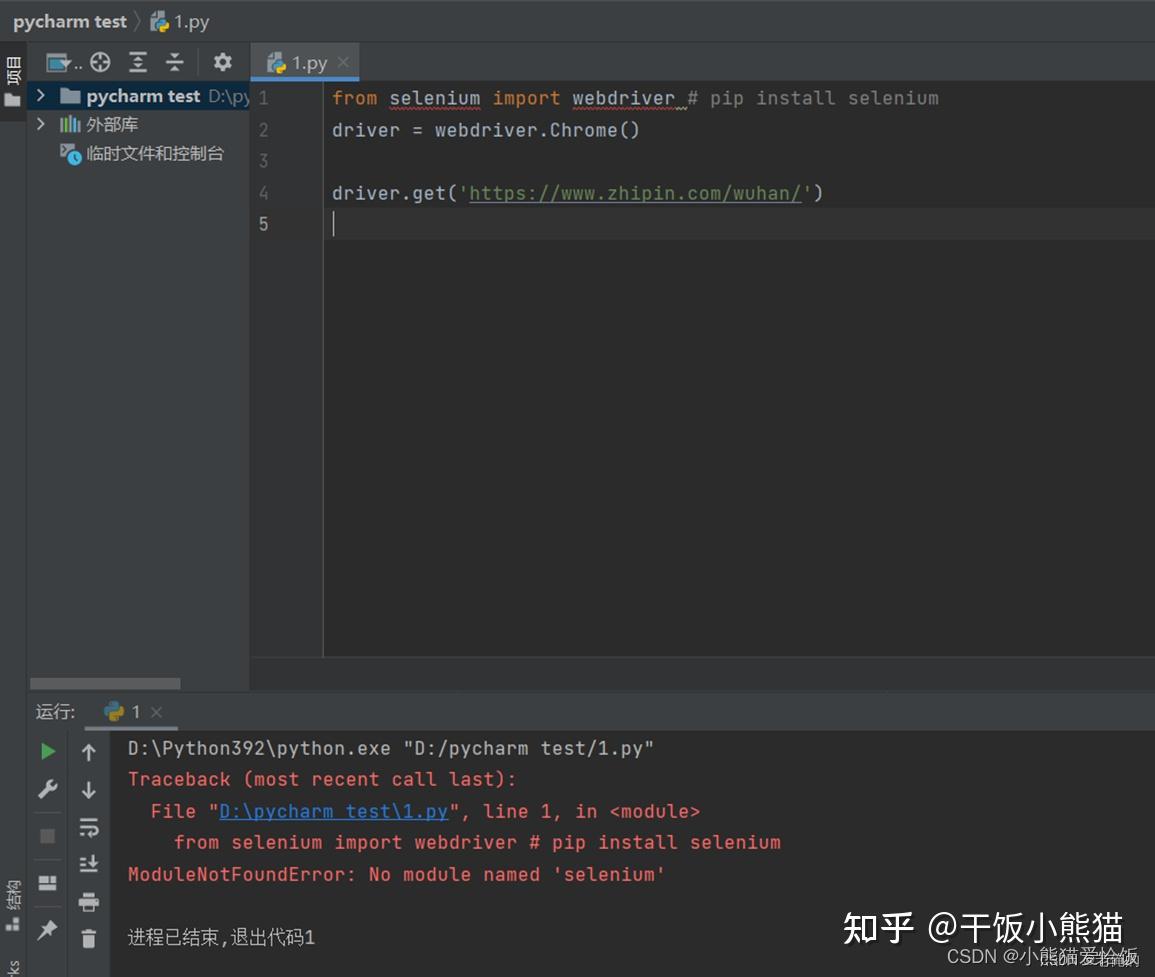Enable soft-wrap in the console output

(x=89, y=826)
